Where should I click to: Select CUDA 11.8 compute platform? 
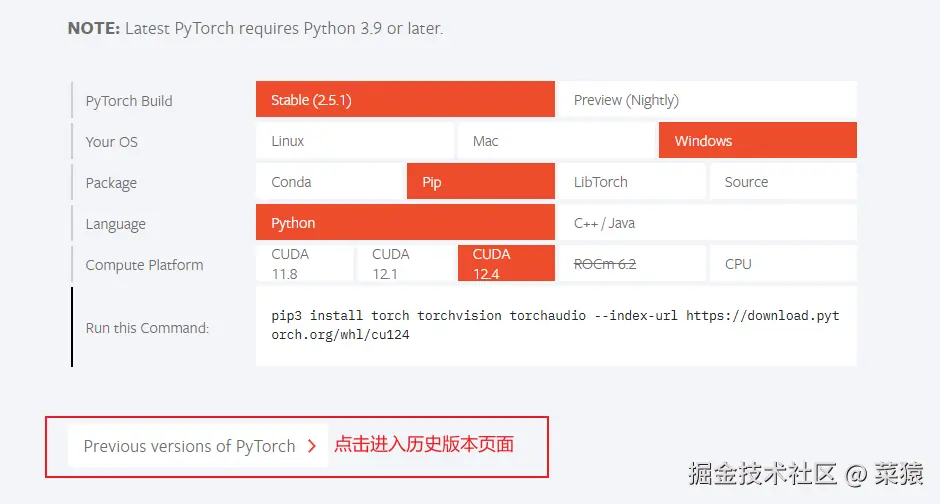[305, 263]
